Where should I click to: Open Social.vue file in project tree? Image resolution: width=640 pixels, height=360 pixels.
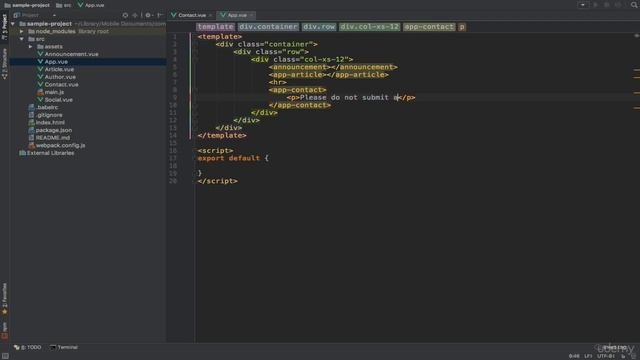(x=58, y=100)
